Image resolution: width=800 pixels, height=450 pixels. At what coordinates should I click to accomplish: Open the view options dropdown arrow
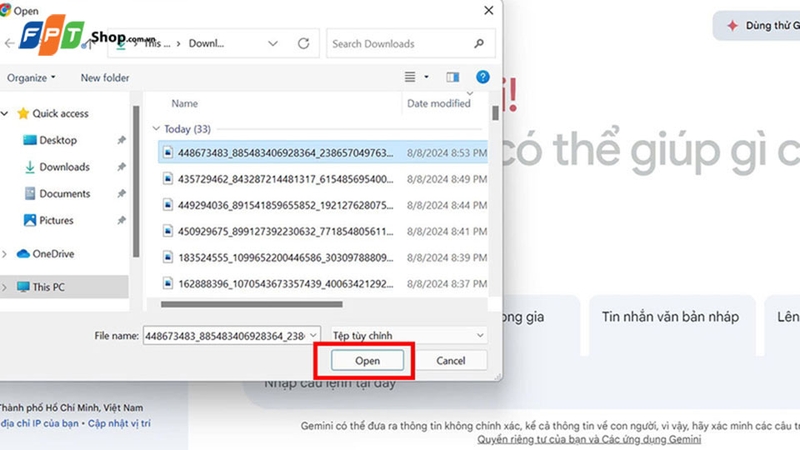click(427, 77)
